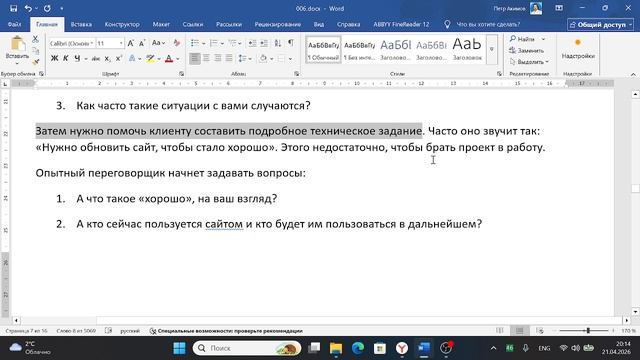
Task: Toggle italic (К) formatting
Action: (66, 59)
